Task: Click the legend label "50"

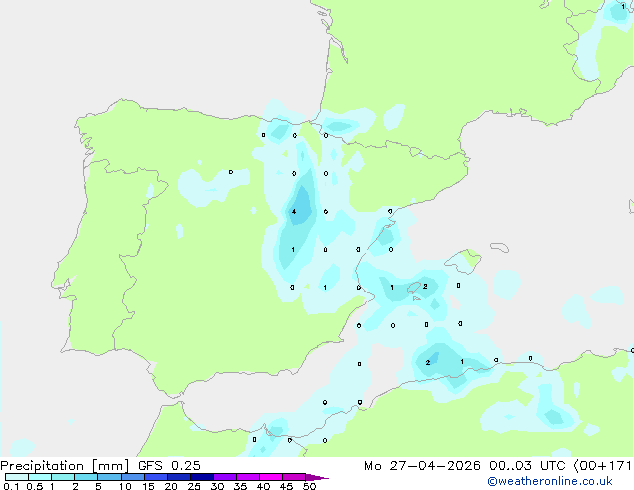Action: click(x=309, y=486)
